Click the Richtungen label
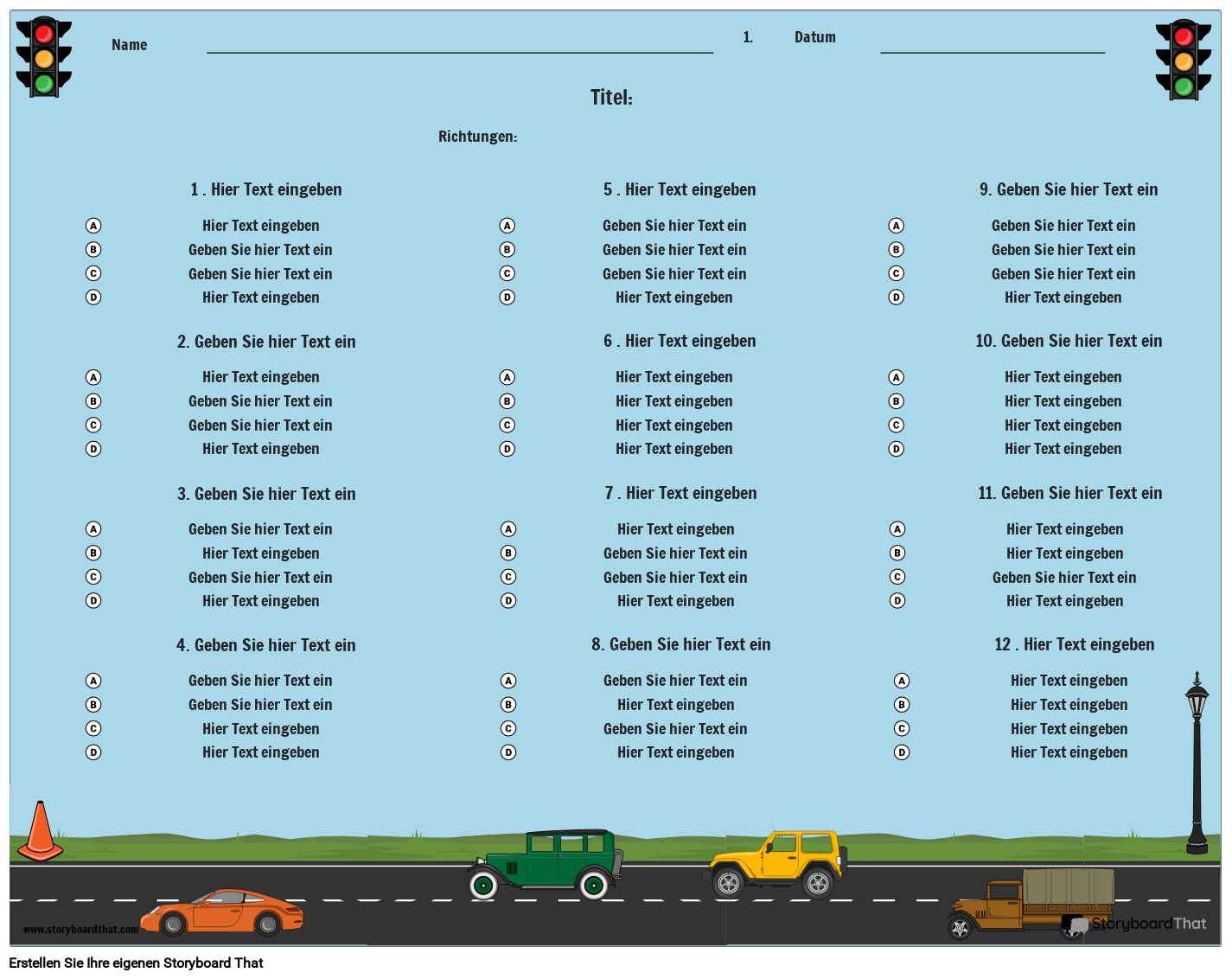 [x=477, y=136]
